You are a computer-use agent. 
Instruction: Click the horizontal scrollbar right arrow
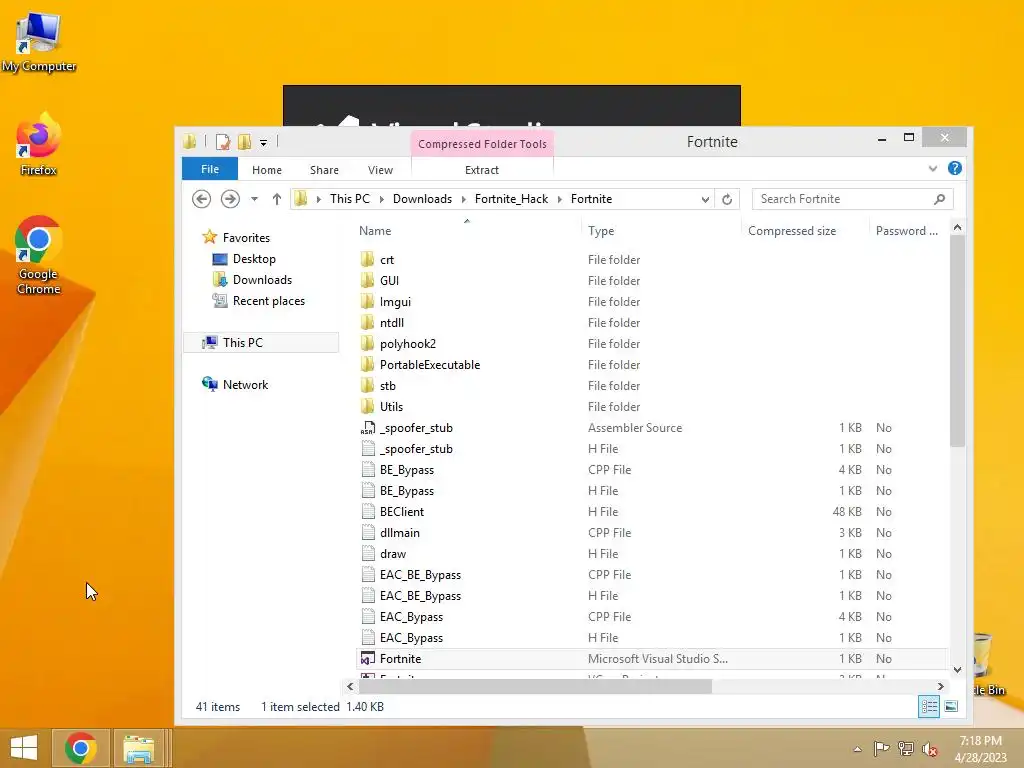click(940, 686)
